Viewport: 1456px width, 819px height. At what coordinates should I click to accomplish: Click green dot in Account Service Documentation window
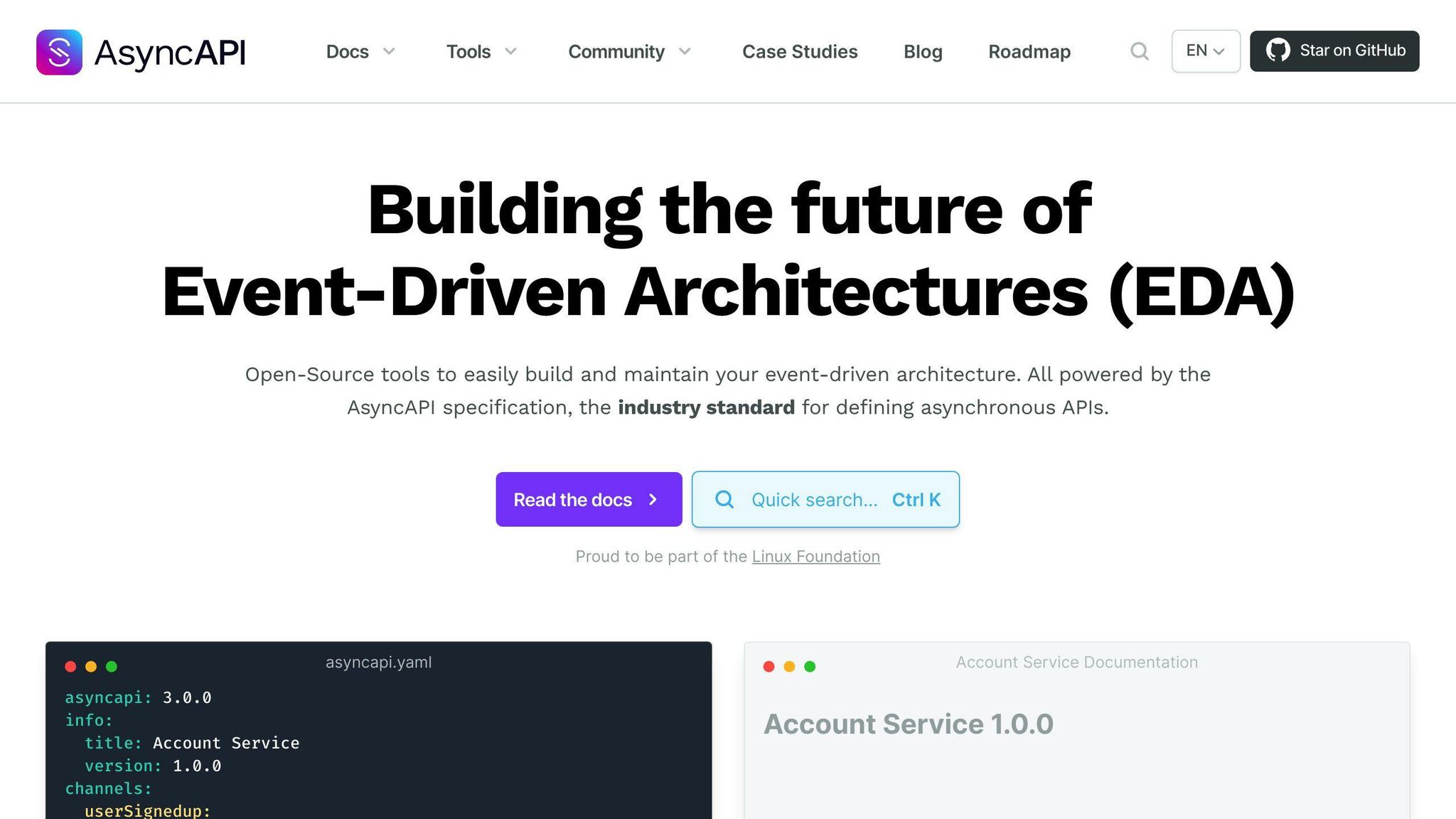pyautogui.click(x=810, y=666)
